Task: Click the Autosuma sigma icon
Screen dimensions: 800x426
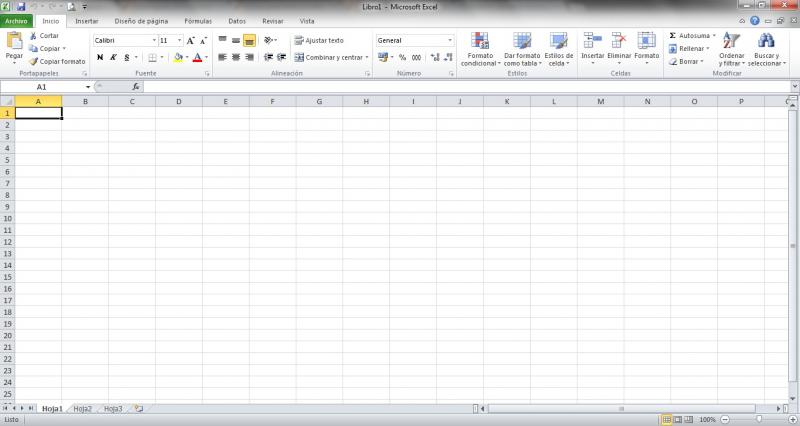Action: [673, 36]
